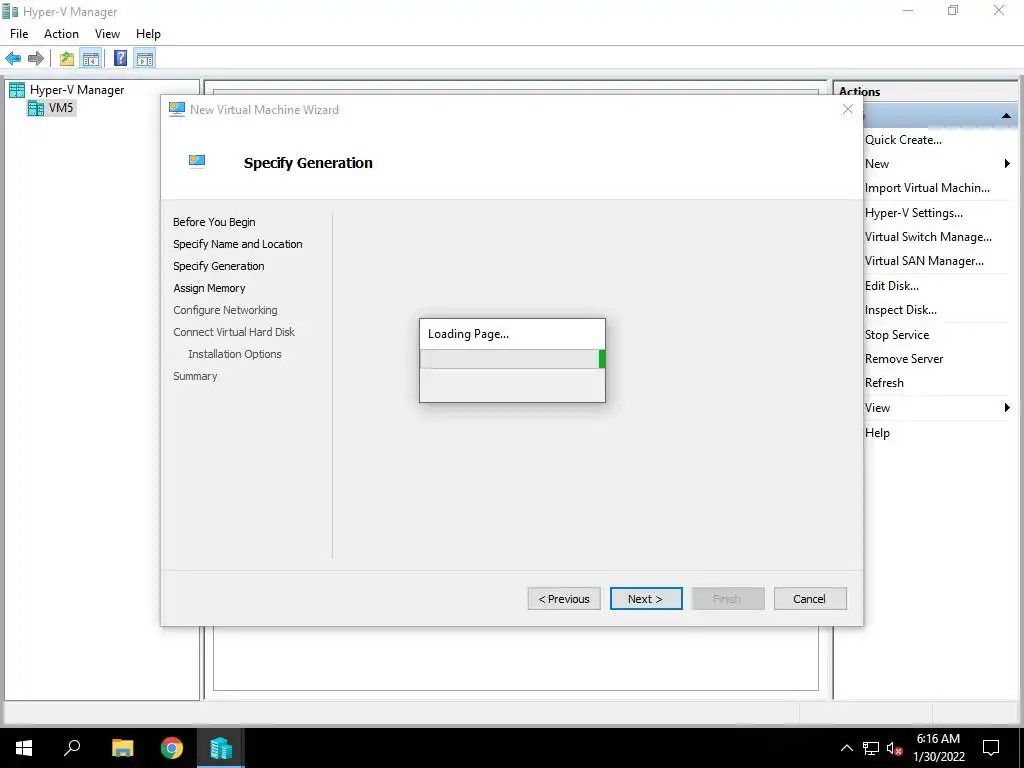Click the Up One Level folder icon
The image size is (1024, 768).
[x=67, y=59]
